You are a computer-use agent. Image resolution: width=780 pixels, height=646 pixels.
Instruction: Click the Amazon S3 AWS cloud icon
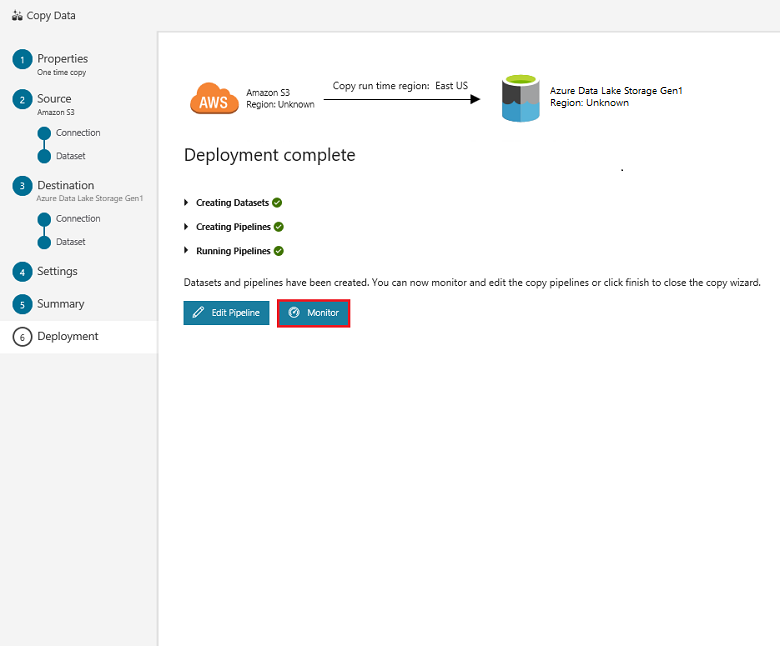[x=214, y=98]
